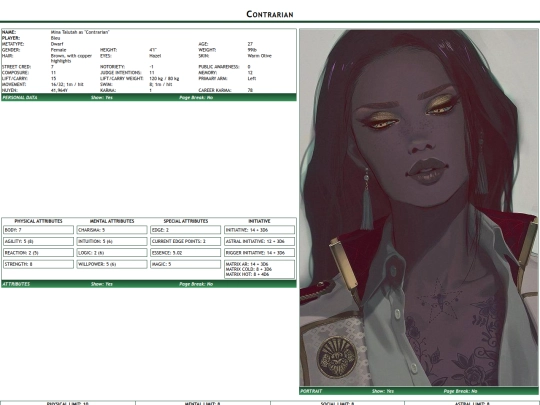
Task: Click the Mental Attributes column header
Action: tap(112, 221)
